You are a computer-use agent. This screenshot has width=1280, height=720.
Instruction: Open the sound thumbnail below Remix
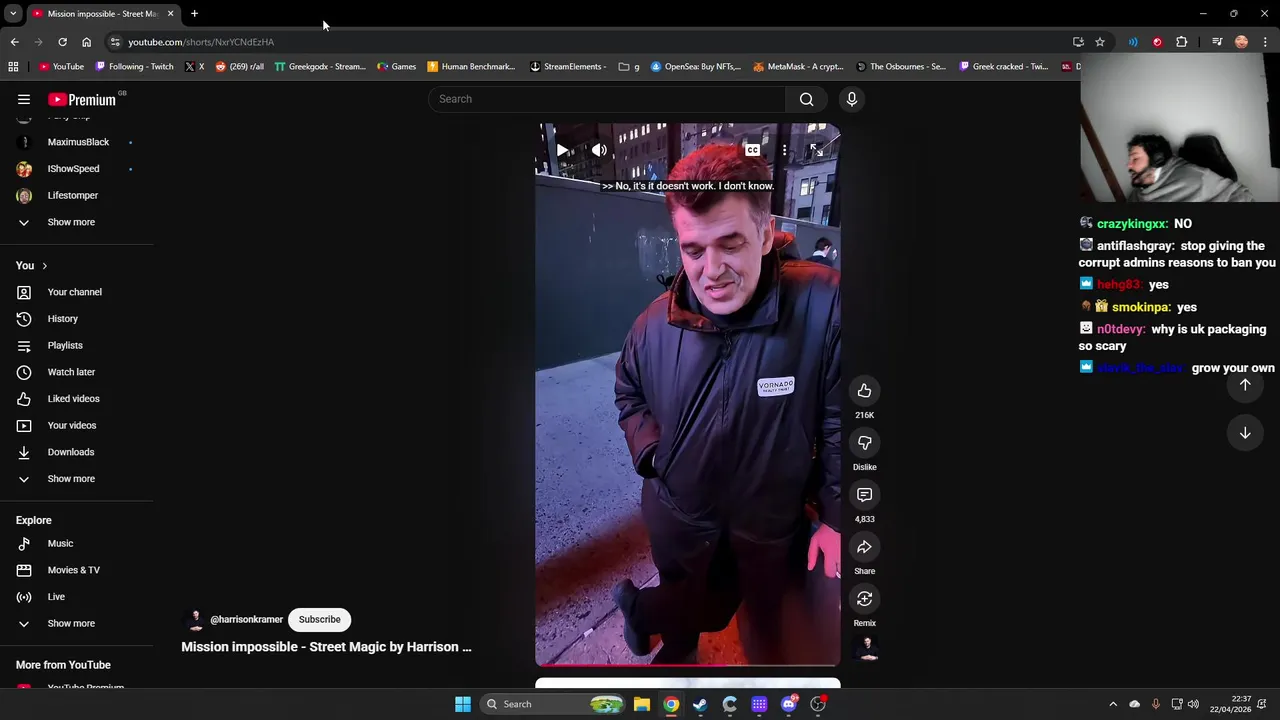[868, 648]
